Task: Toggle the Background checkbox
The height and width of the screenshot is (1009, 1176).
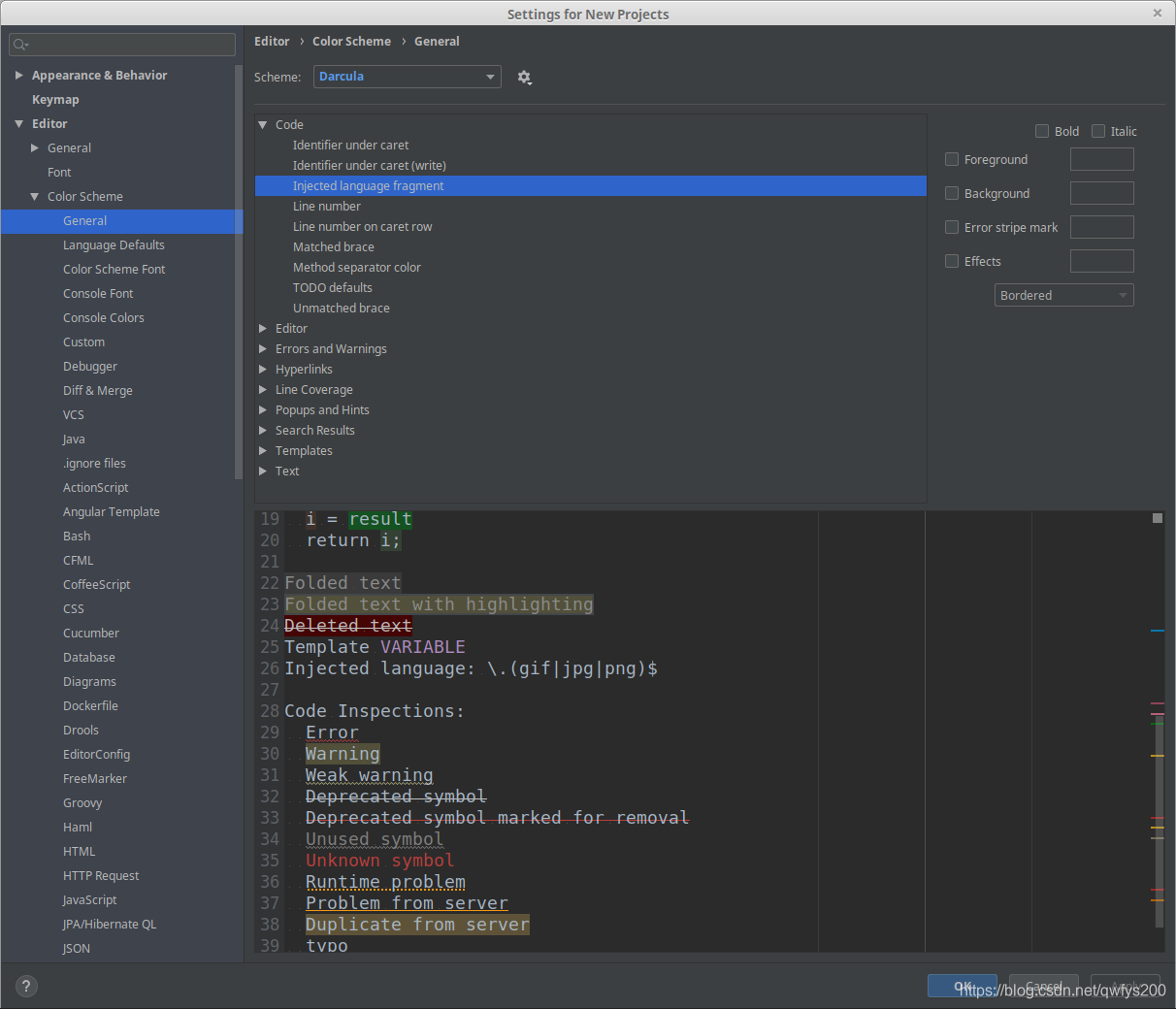Action: [952, 193]
